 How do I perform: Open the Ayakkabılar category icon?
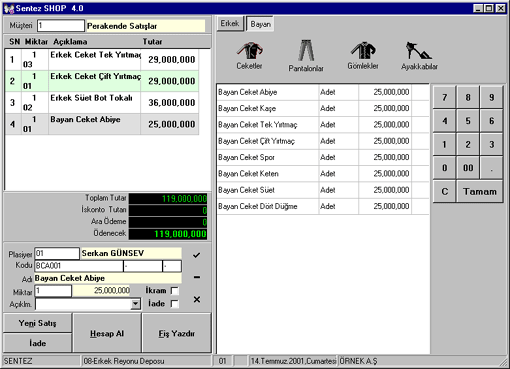click(419, 56)
